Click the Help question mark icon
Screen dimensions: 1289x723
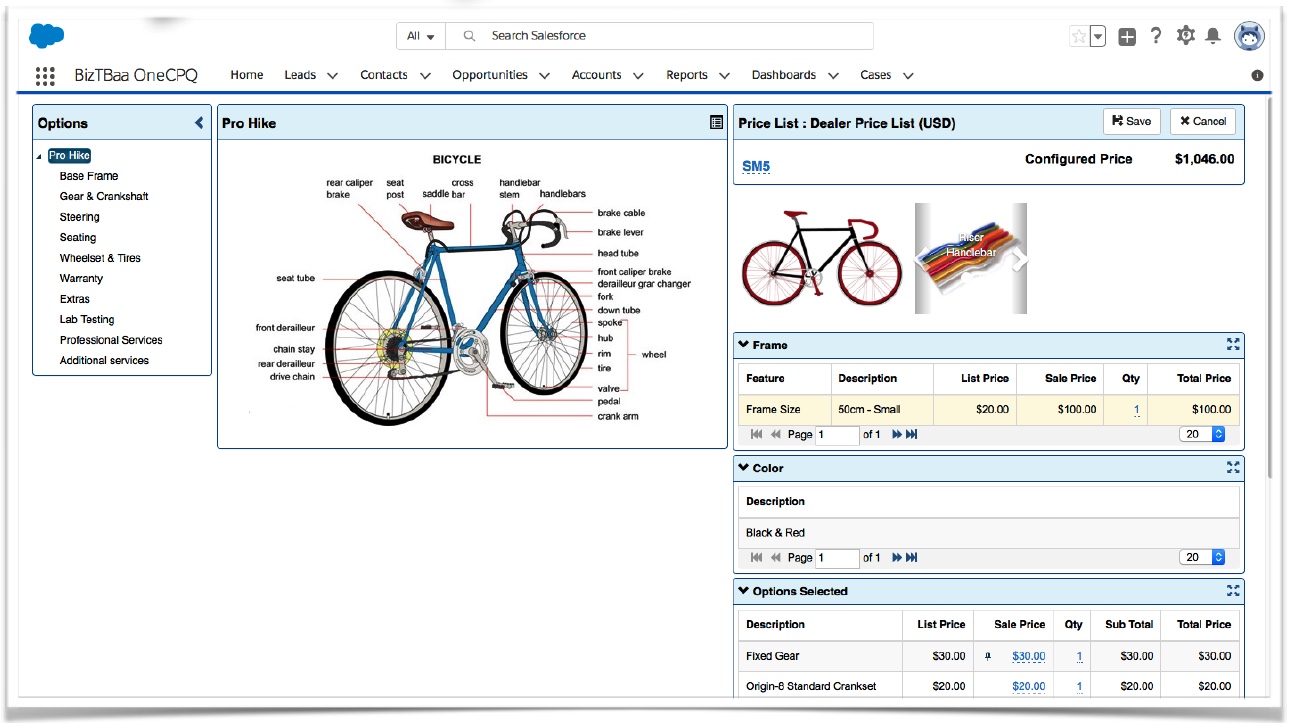coord(1156,36)
